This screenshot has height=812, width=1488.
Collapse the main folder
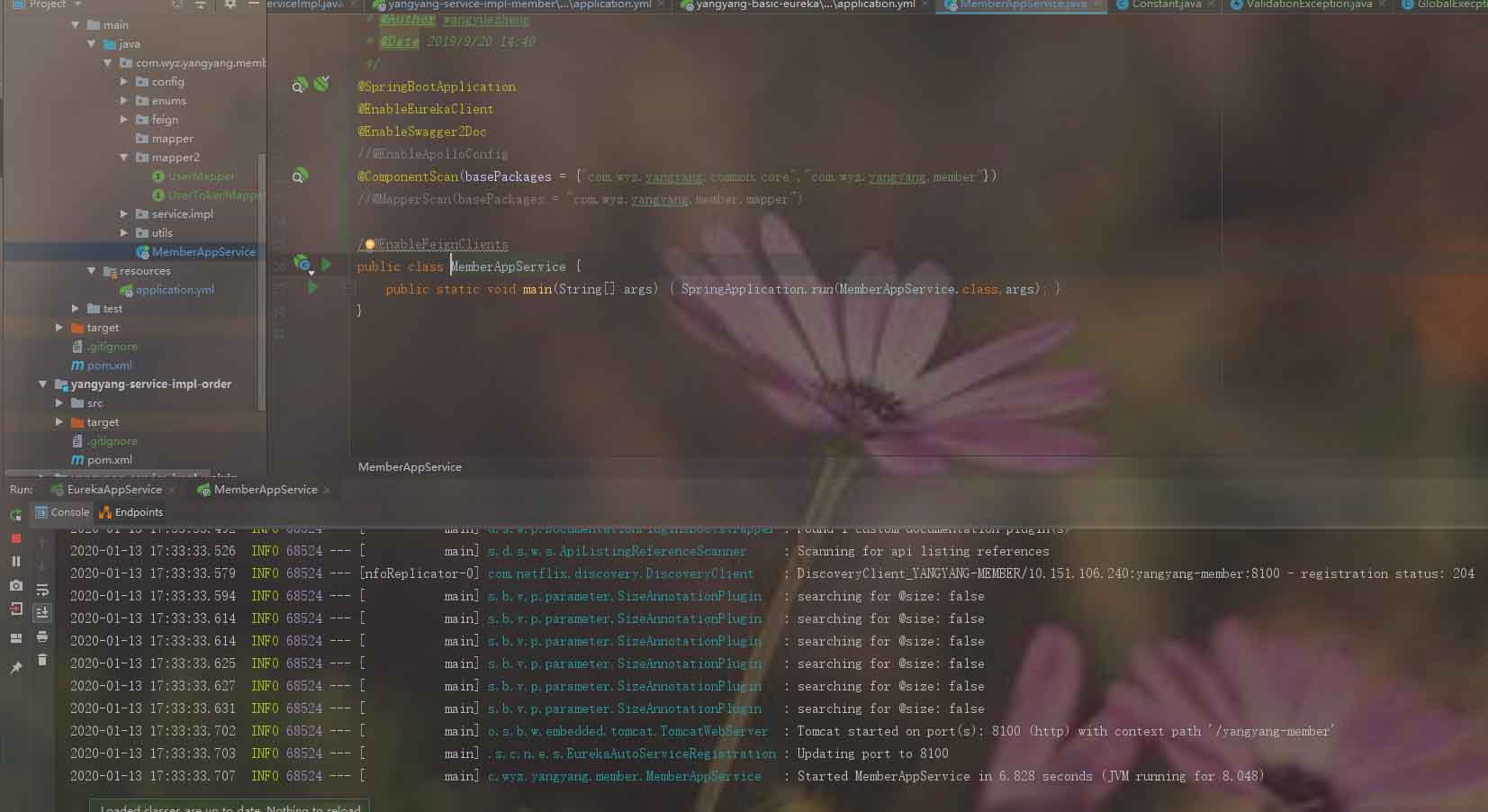(76, 25)
